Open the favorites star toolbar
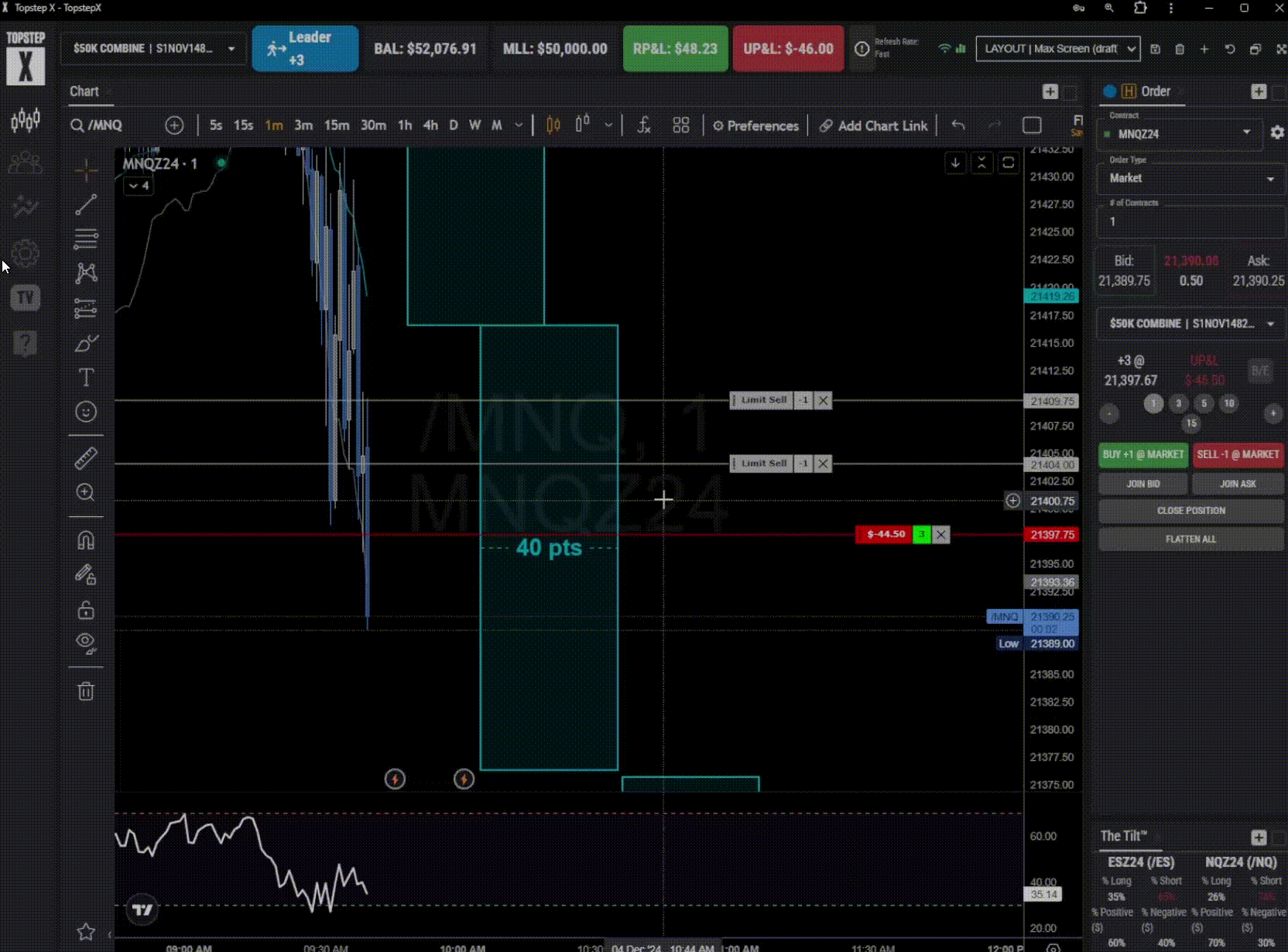 [x=86, y=932]
